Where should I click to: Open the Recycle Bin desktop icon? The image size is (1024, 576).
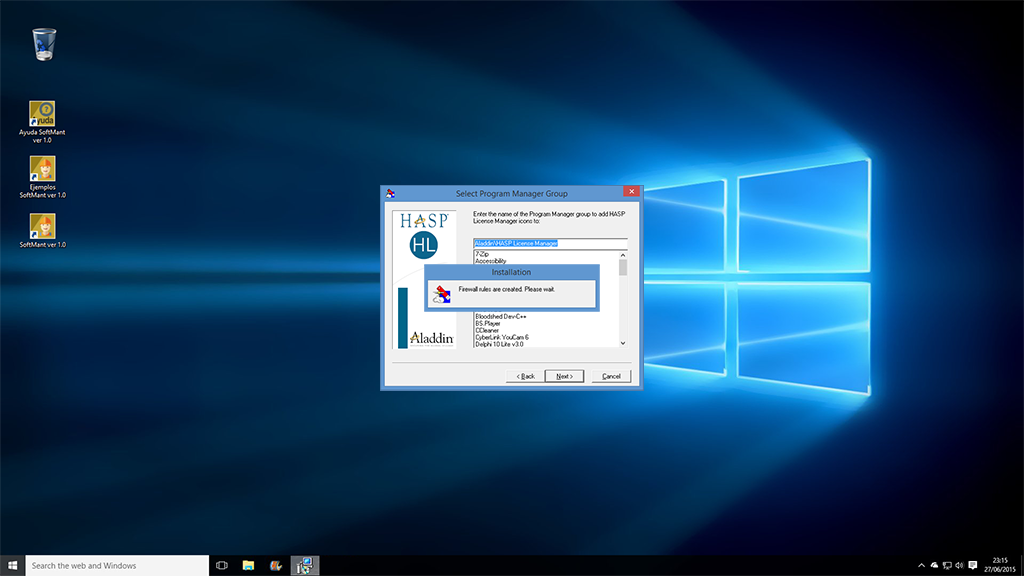[43, 44]
